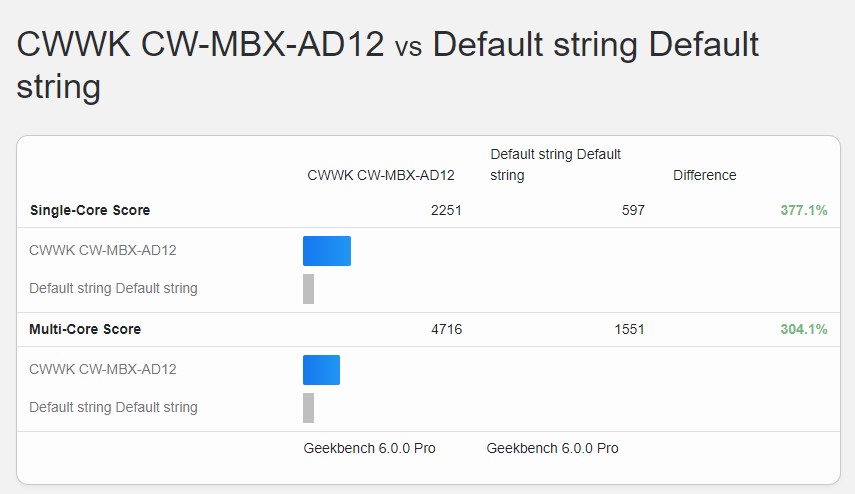Click the multi-core score value 4716
The image size is (855, 494).
445,329
